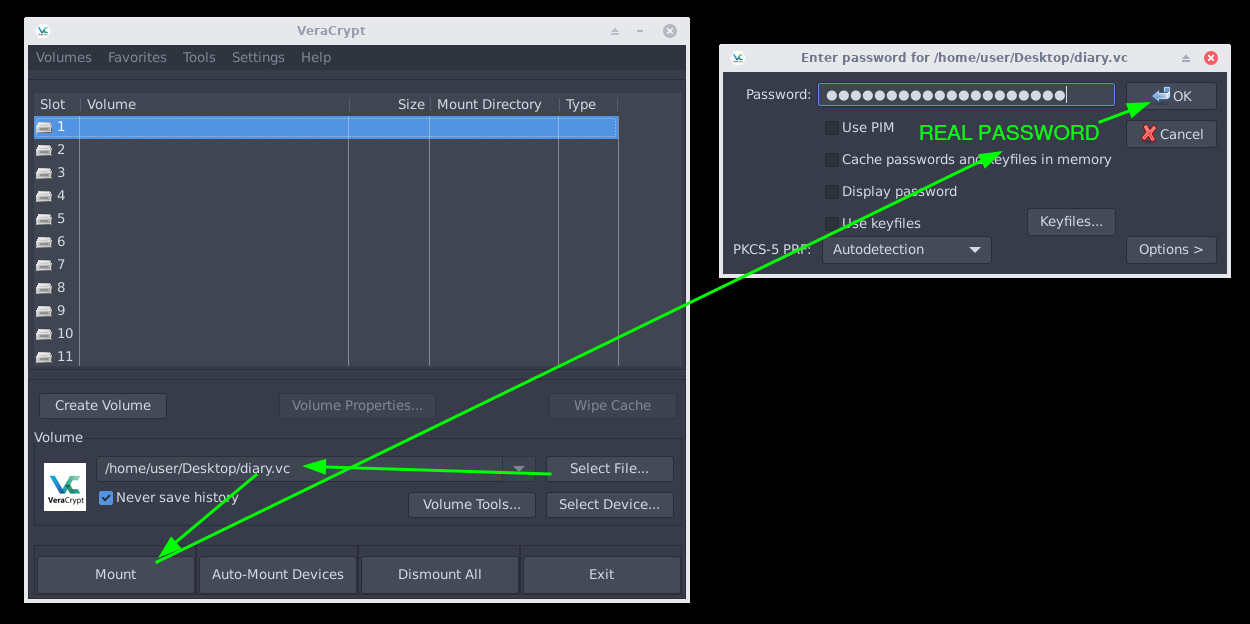This screenshot has width=1250, height=624.
Task: Select drive slot 6 icon
Action: click(x=44, y=242)
